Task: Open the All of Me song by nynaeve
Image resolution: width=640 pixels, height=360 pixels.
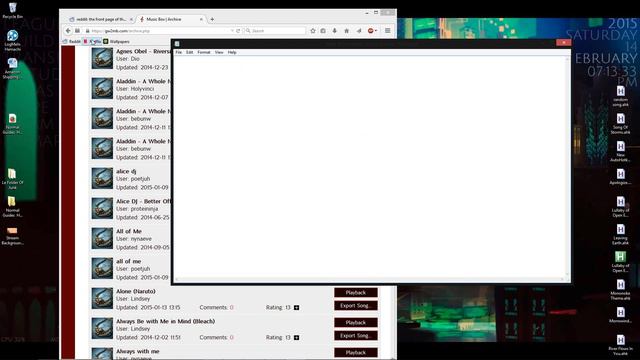Action: pyautogui.click(x=129, y=231)
